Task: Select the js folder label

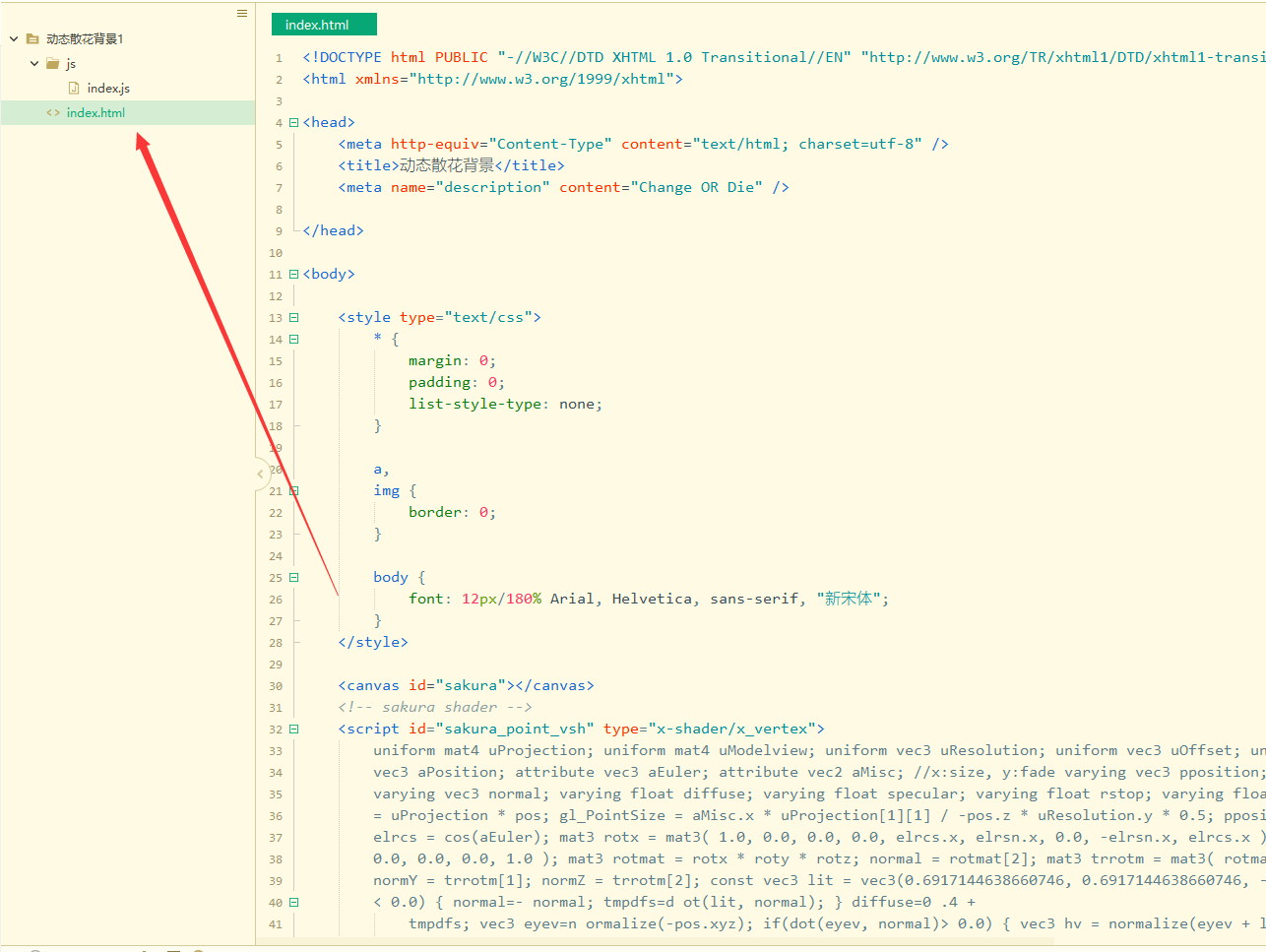Action: (71, 64)
